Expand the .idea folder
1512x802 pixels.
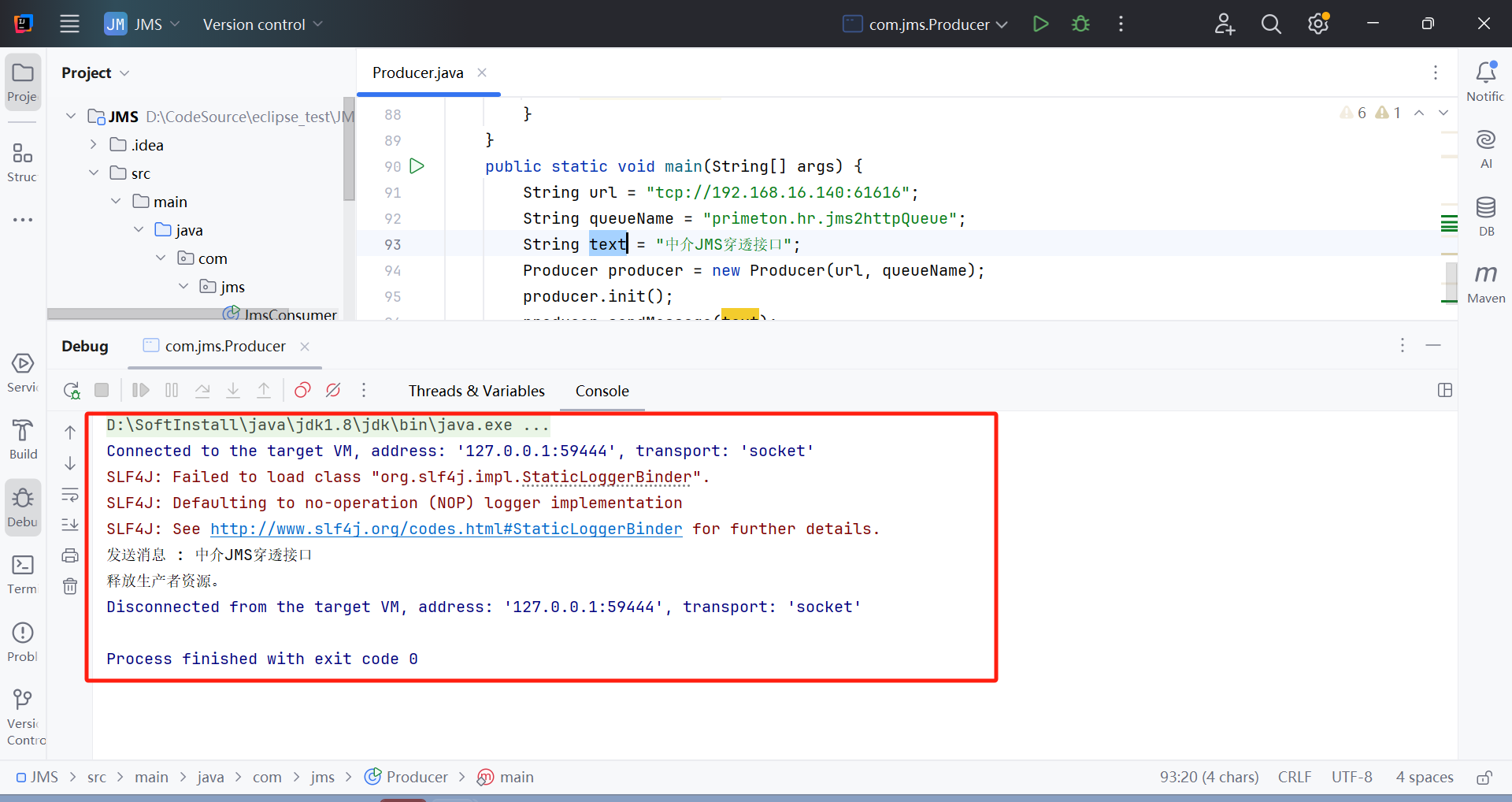click(x=94, y=145)
